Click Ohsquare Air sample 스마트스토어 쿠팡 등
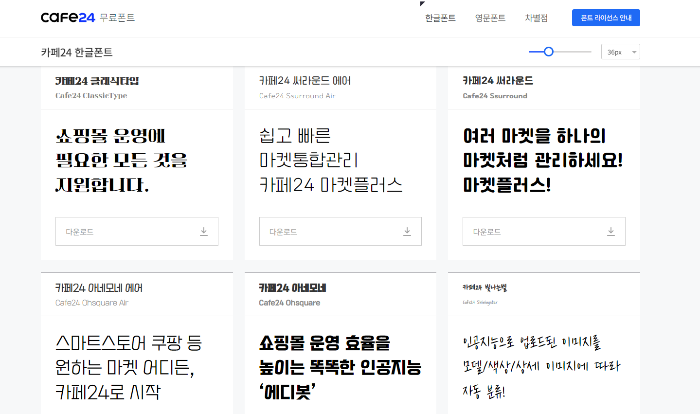700x414 pixels. 129,343
